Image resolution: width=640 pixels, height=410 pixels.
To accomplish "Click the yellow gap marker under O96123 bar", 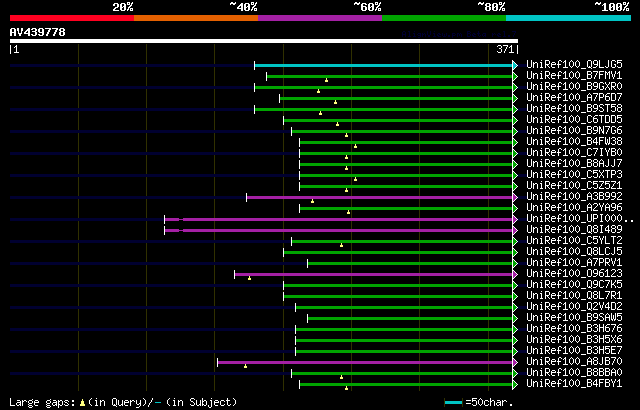I will 249,279.
